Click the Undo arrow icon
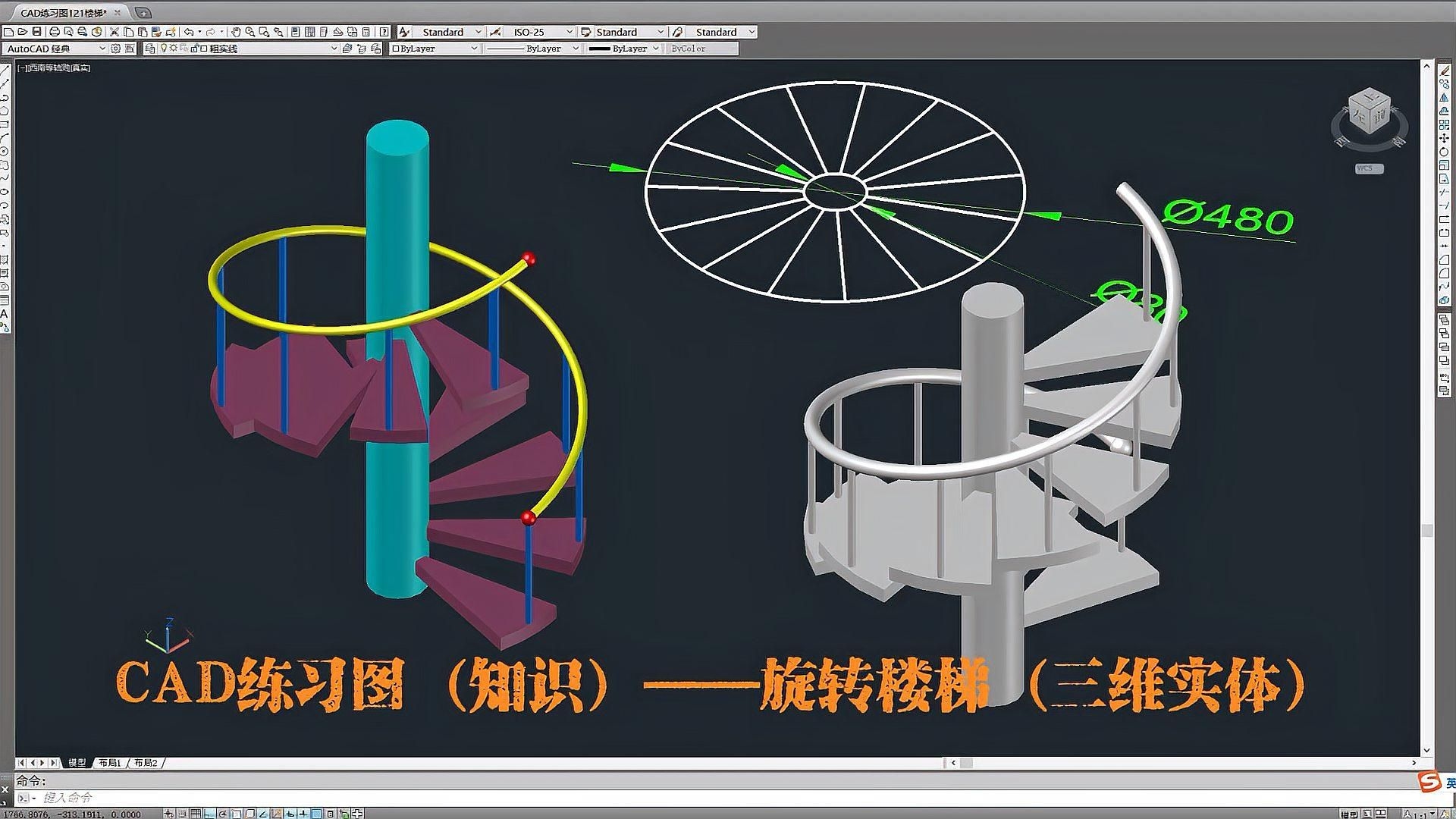The height and width of the screenshot is (819, 1456). 189,32
